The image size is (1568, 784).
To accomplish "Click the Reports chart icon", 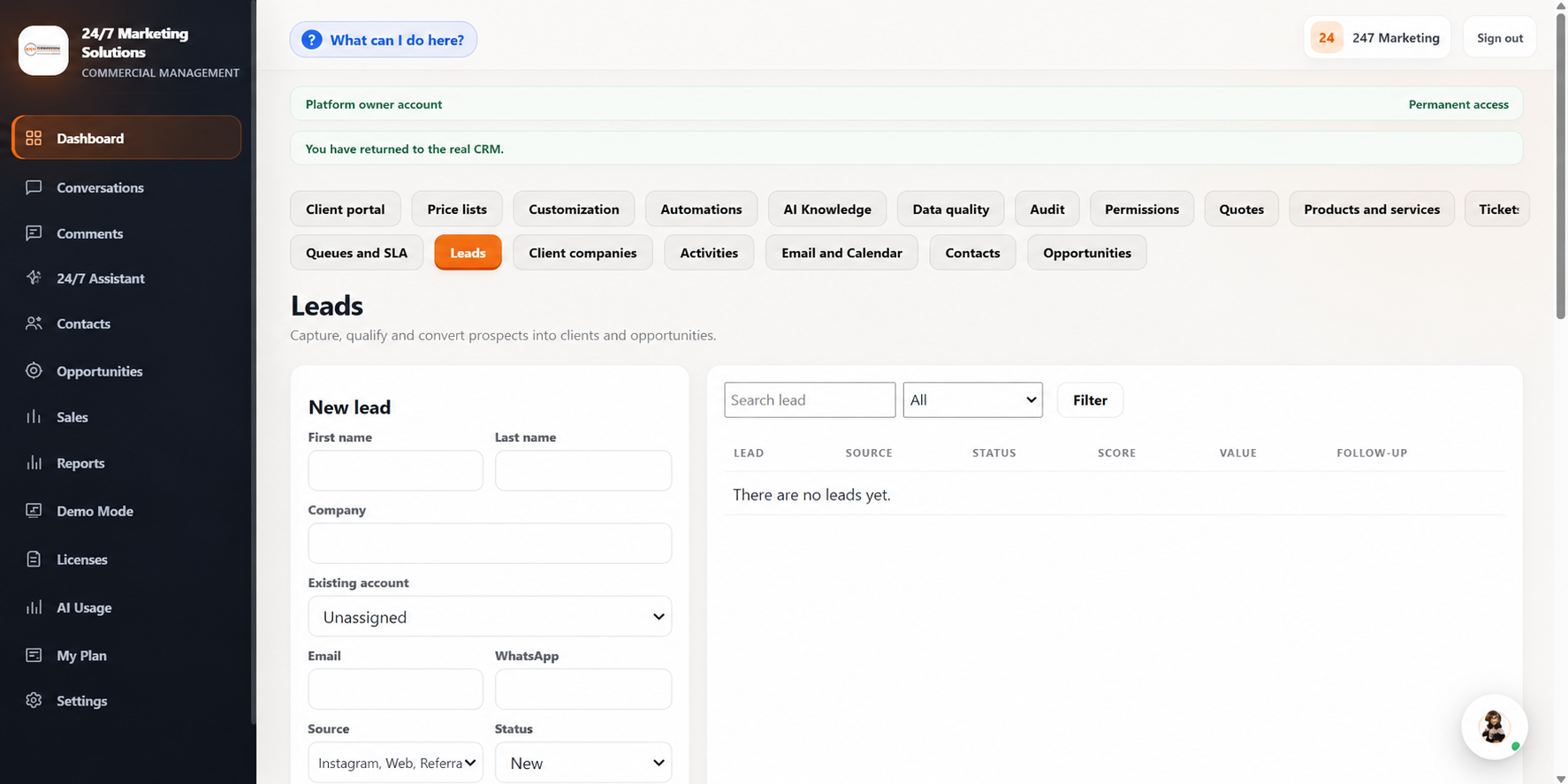I will (x=34, y=463).
